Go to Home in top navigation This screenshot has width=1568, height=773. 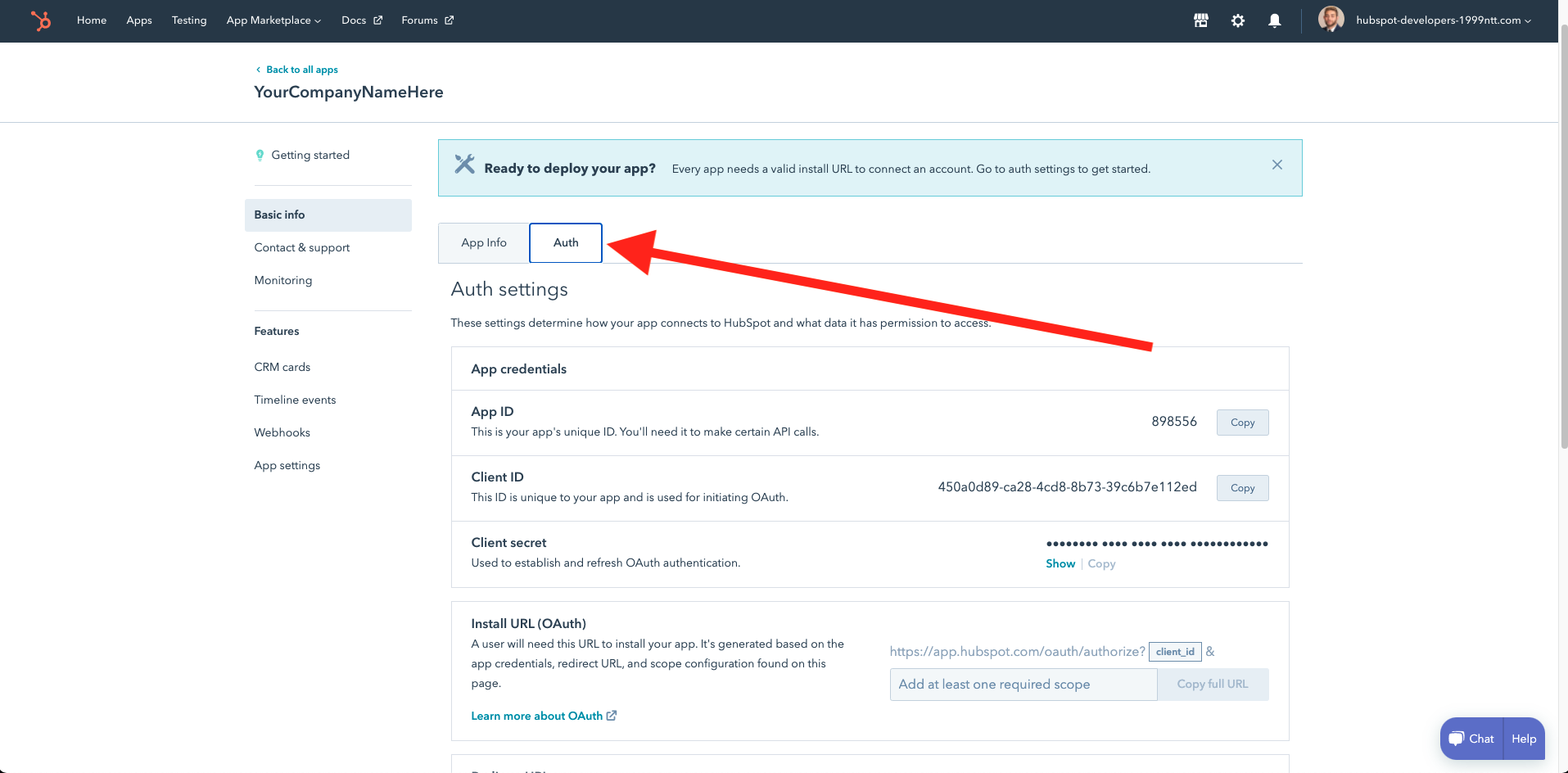tap(92, 20)
